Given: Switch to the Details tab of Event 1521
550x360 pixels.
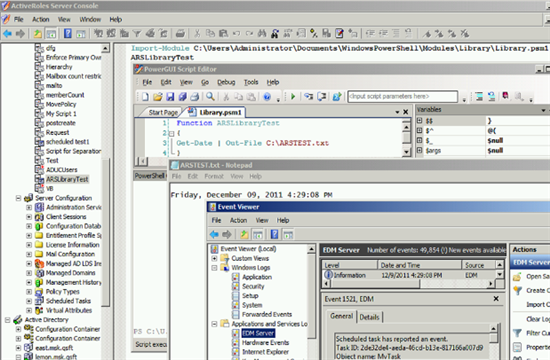Looking at the screenshot, I should (x=369, y=317).
